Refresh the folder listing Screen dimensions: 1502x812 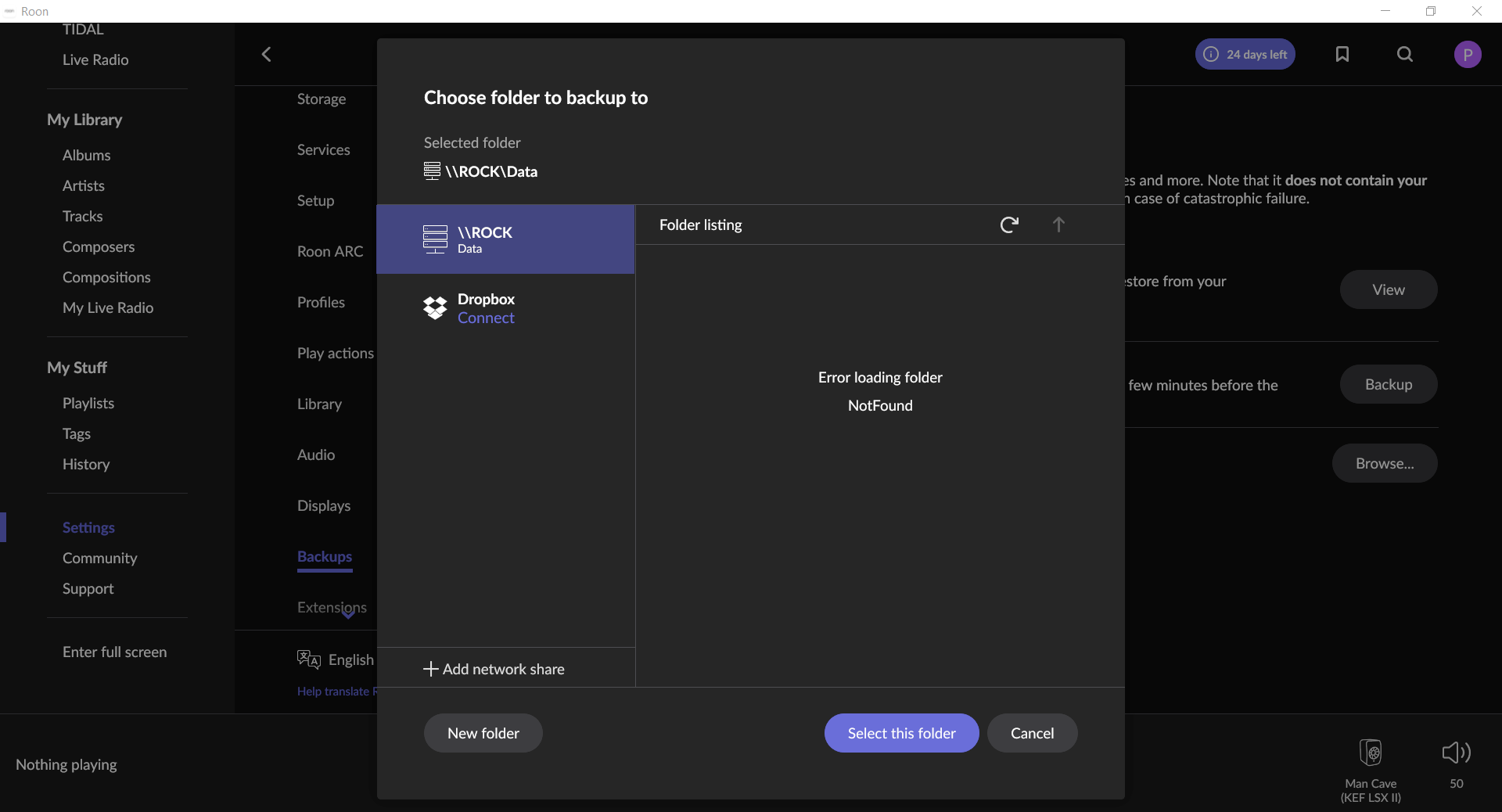pyautogui.click(x=1009, y=225)
